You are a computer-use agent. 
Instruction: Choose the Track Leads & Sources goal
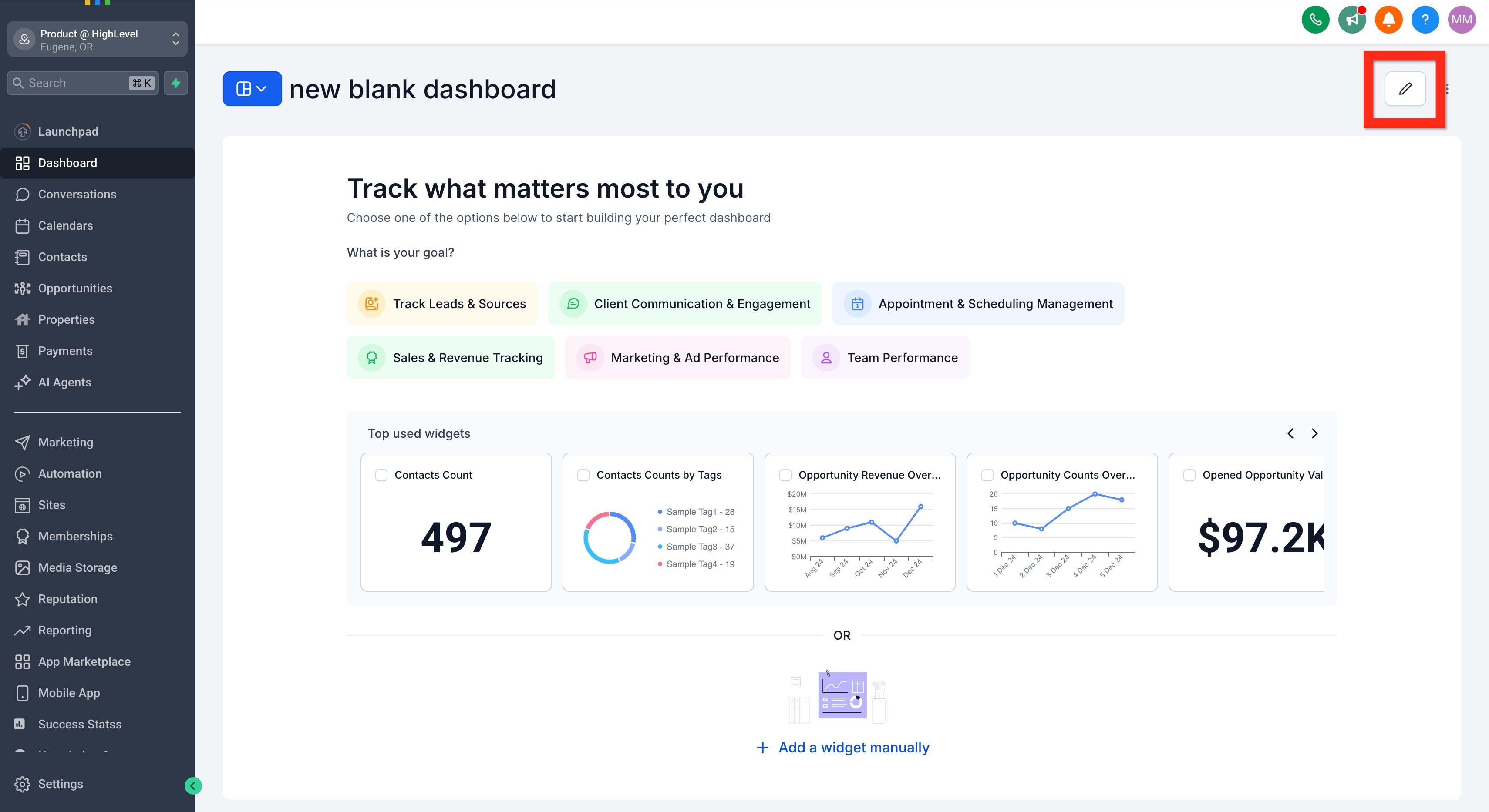click(442, 304)
